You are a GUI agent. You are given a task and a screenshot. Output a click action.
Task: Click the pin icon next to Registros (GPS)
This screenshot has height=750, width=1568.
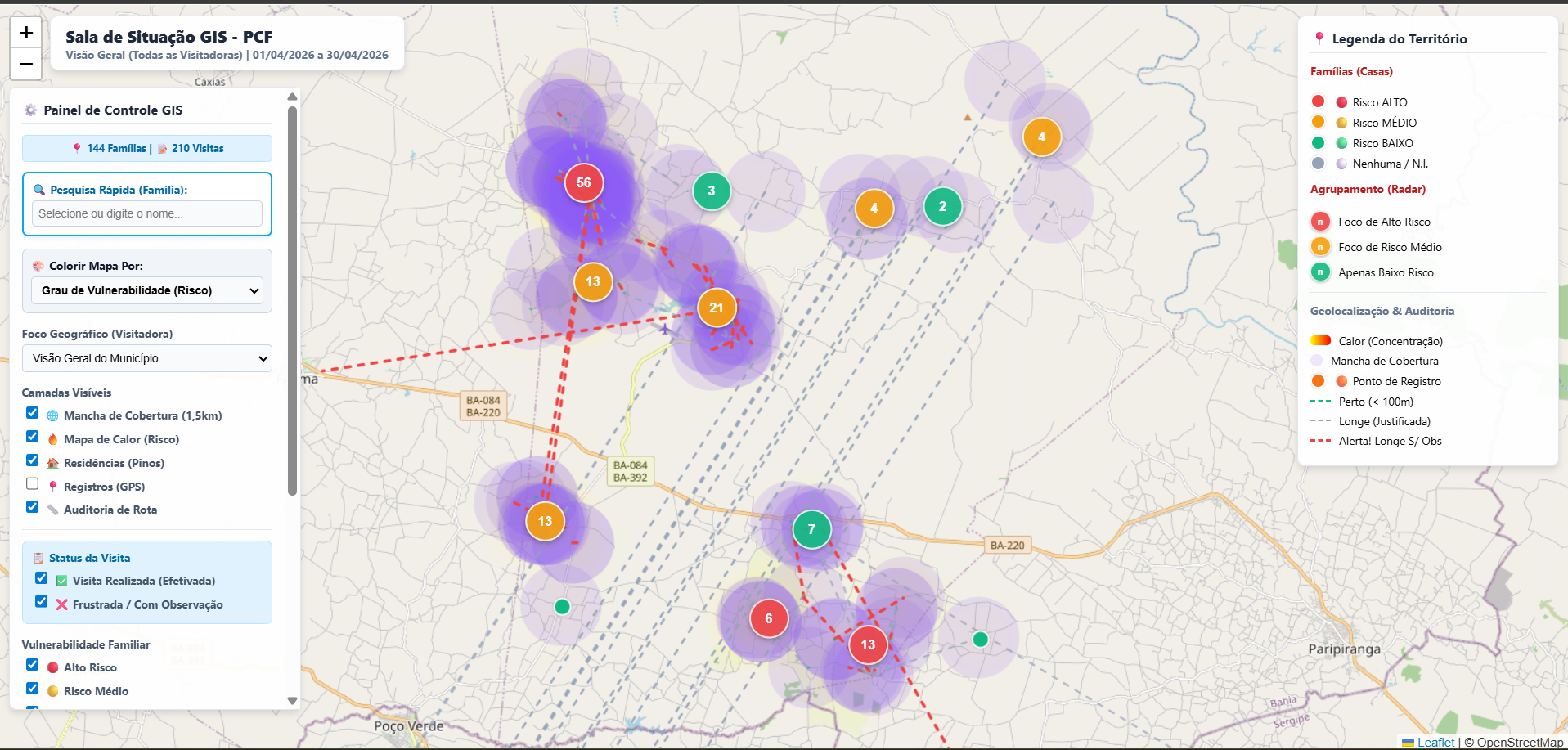[52, 486]
